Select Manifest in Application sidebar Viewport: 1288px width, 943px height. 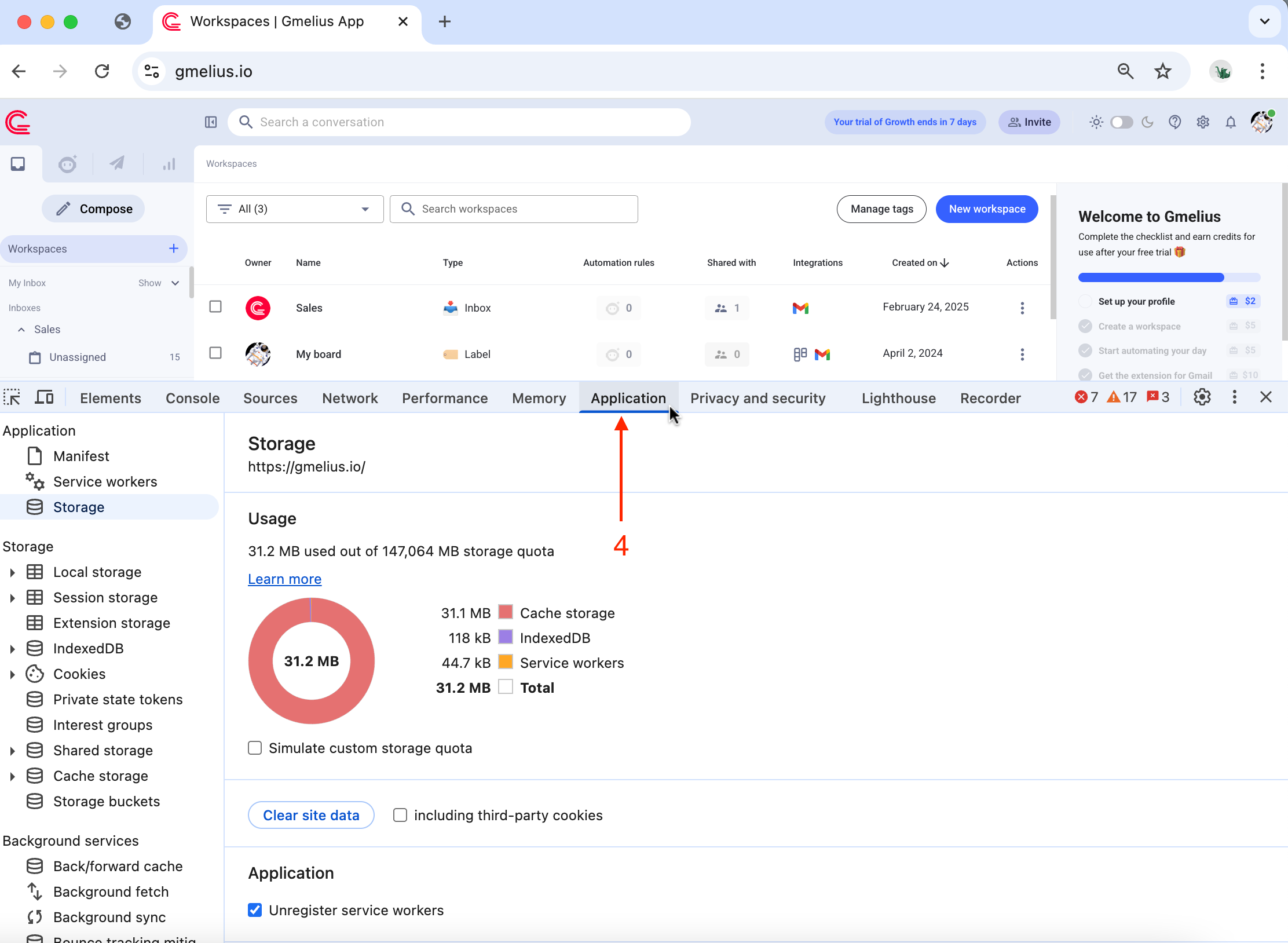[81, 456]
